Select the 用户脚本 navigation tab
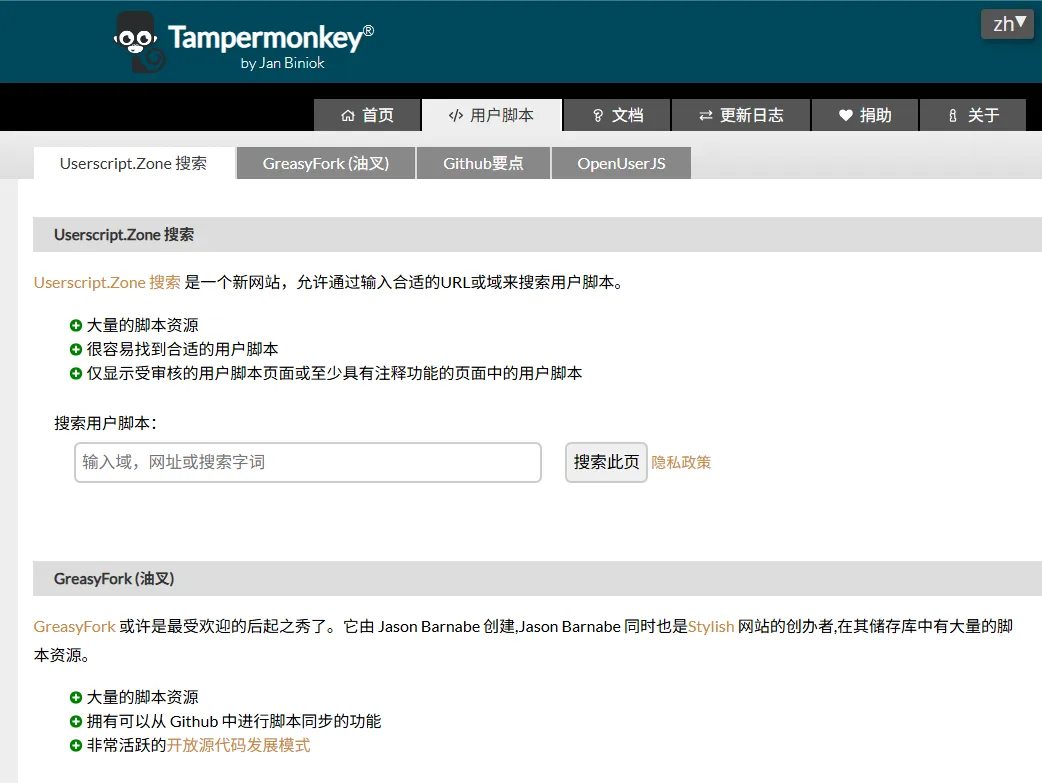This screenshot has height=783, width=1042. tap(492, 115)
